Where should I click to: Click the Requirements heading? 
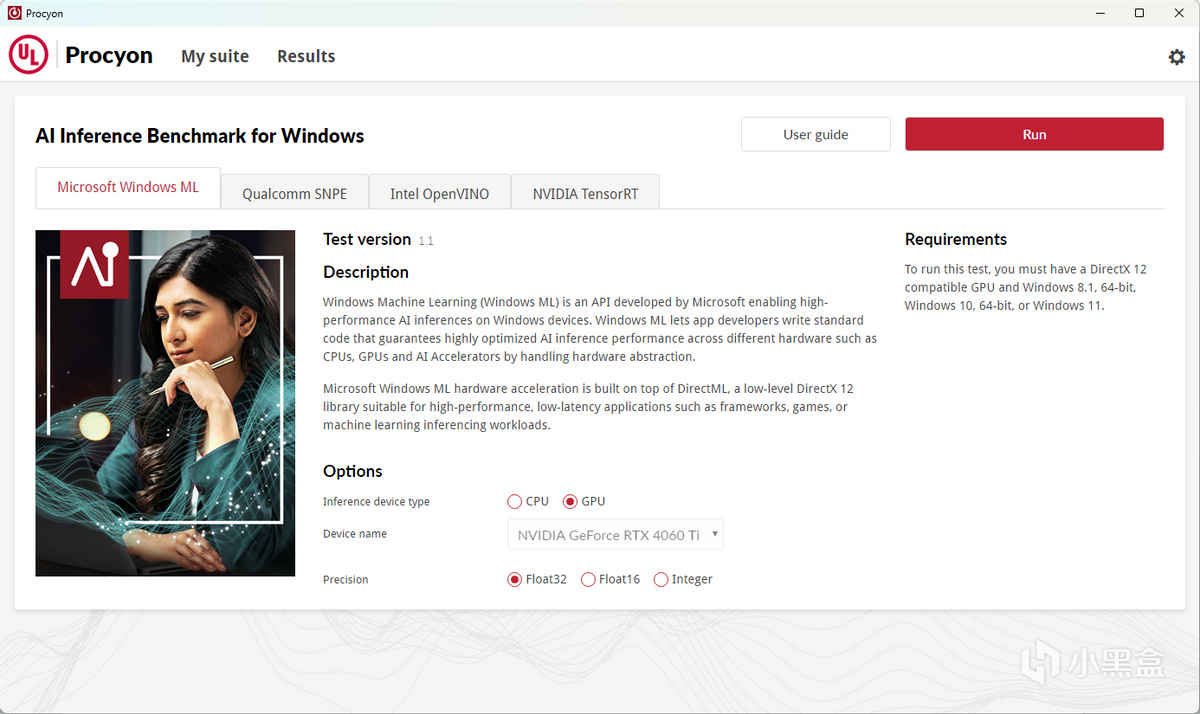coord(956,239)
